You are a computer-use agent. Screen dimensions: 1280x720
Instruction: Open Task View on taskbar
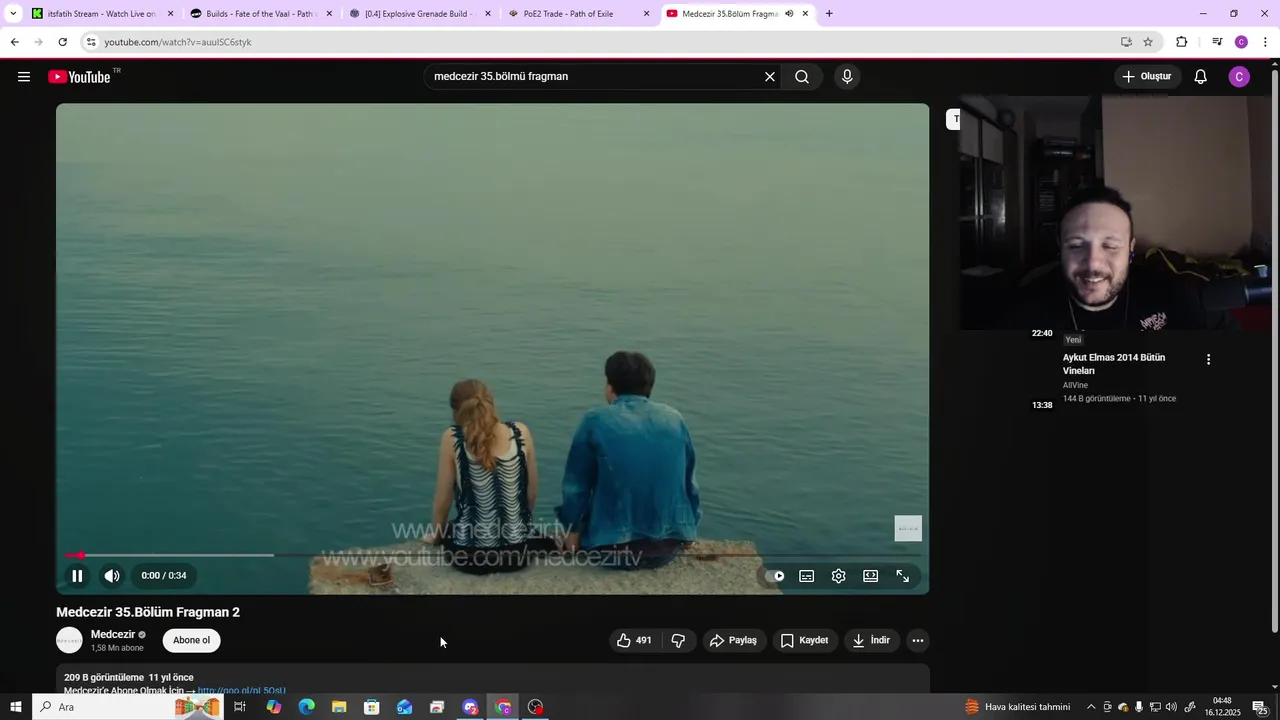[x=240, y=707]
